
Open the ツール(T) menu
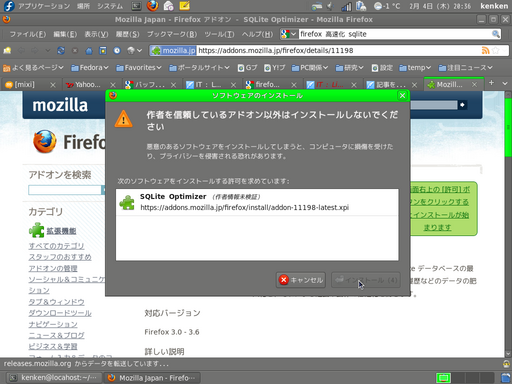click(219, 34)
